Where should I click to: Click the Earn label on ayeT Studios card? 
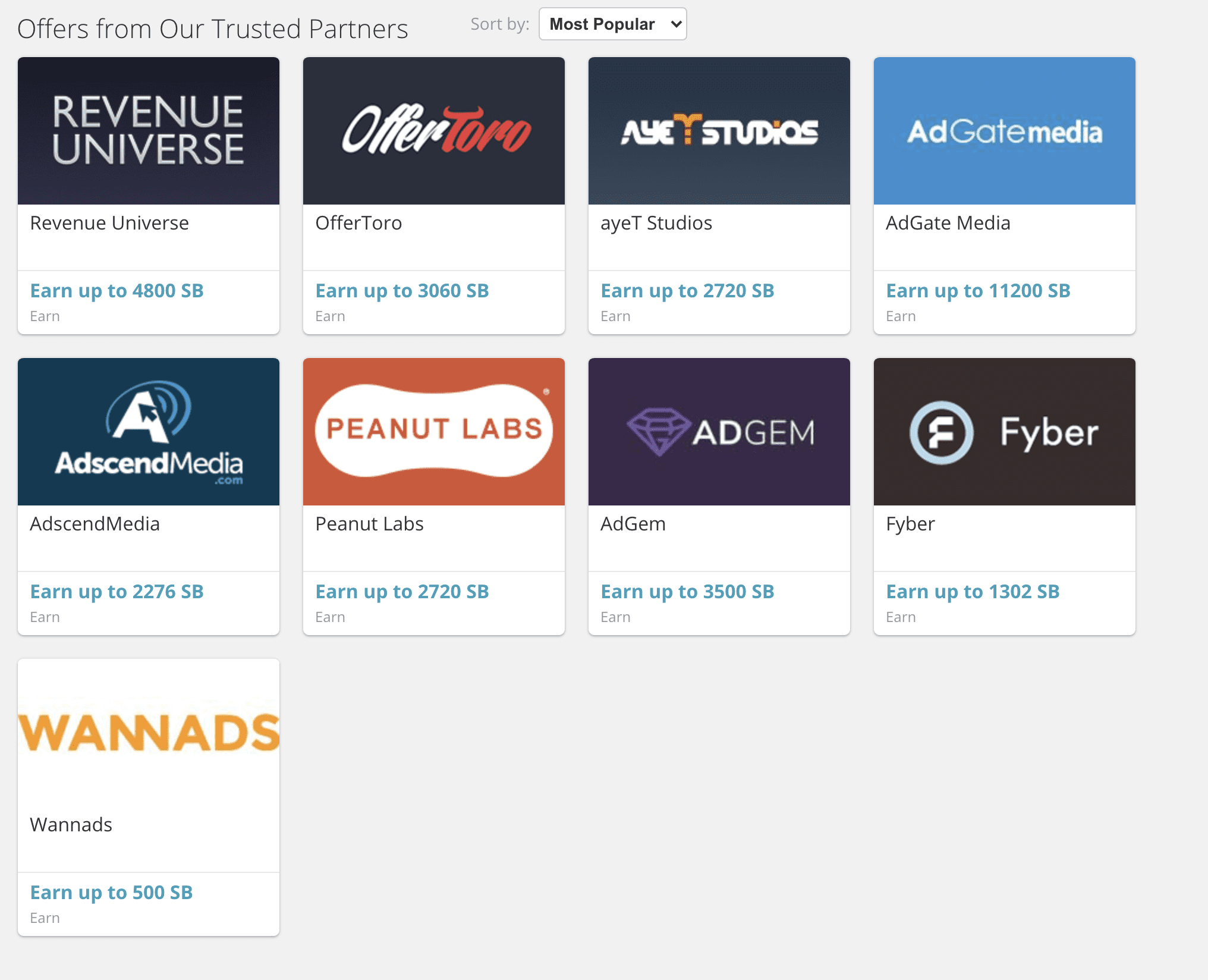[x=616, y=316]
